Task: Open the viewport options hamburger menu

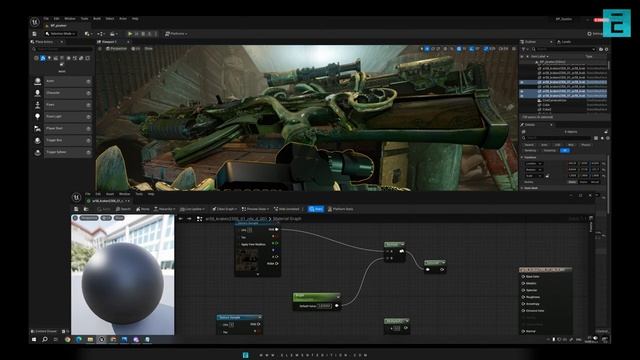Action: pyautogui.click(x=100, y=49)
